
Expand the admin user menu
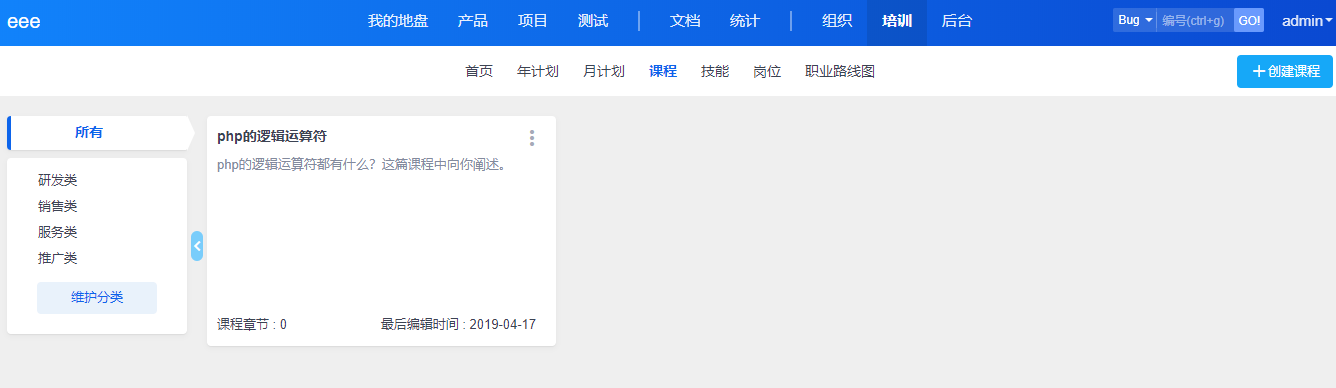tap(1307, 20)
